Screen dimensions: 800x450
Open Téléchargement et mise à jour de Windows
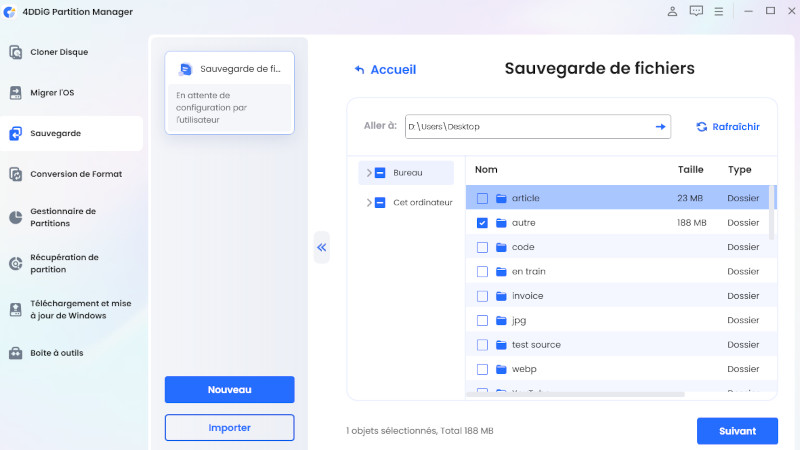(80, 309)
